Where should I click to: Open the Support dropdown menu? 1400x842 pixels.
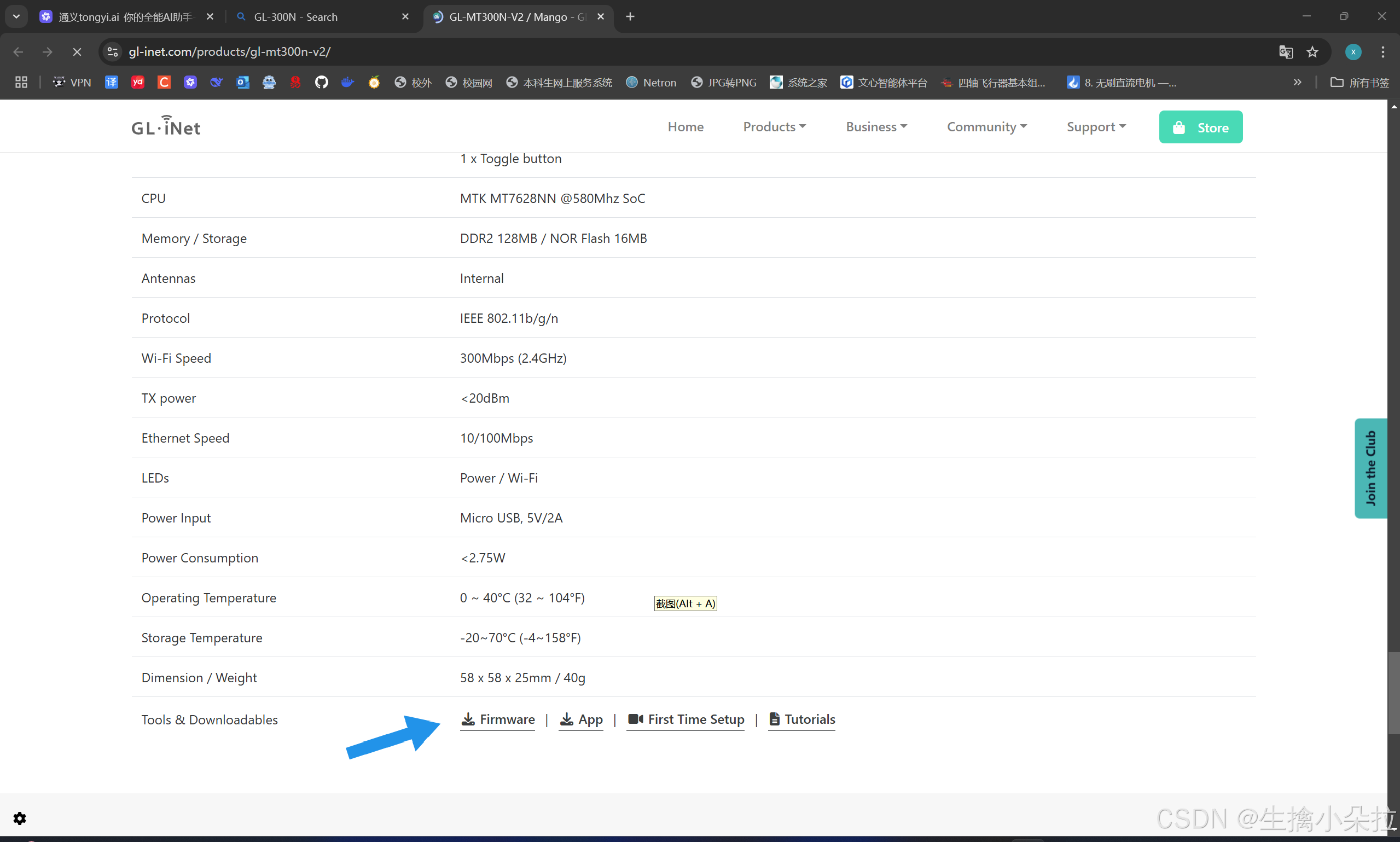point(1095,126)
